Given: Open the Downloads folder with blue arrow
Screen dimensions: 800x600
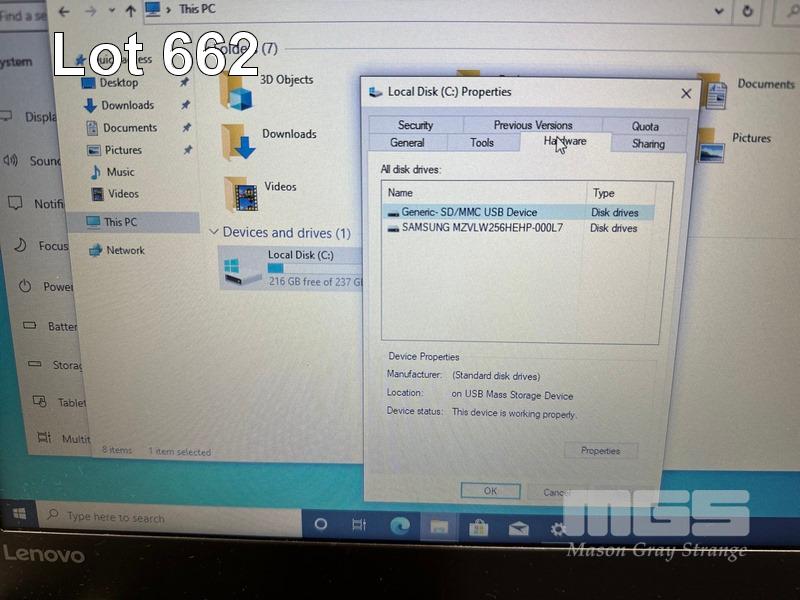Looking at the screenshot, I should click(x=238, y=143).
